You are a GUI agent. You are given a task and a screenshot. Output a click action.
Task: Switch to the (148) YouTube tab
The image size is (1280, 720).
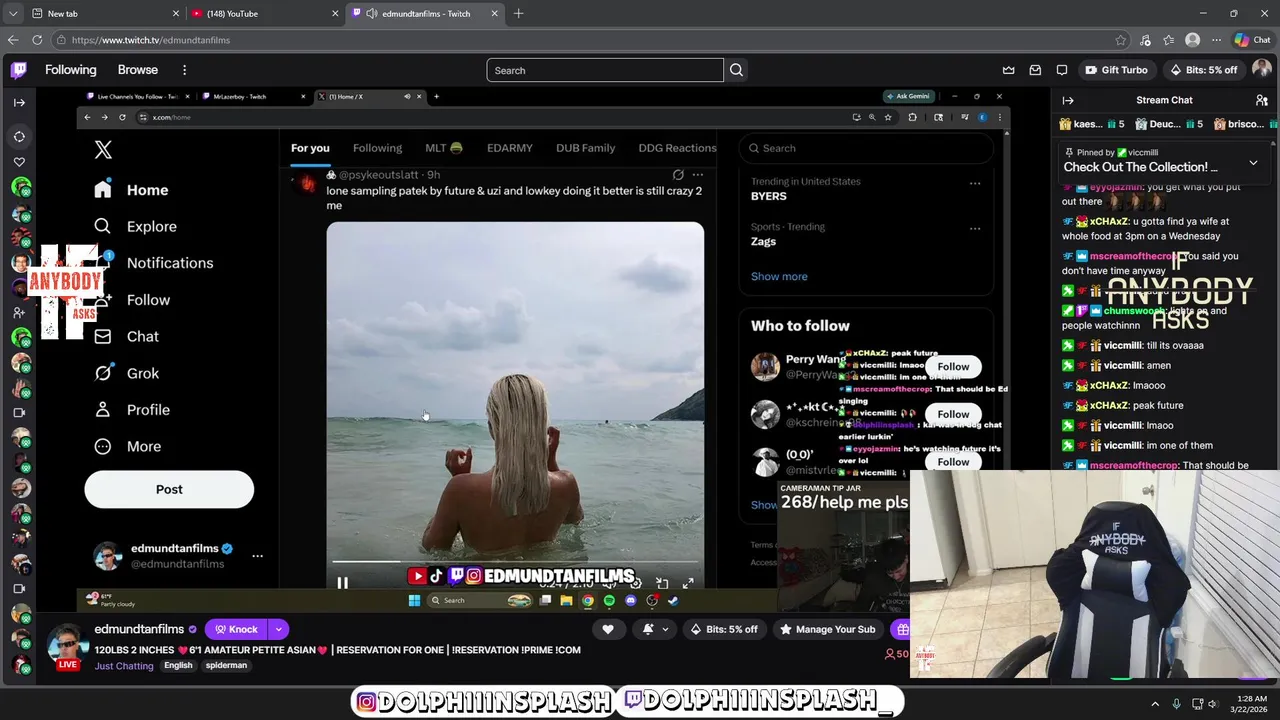264,13
